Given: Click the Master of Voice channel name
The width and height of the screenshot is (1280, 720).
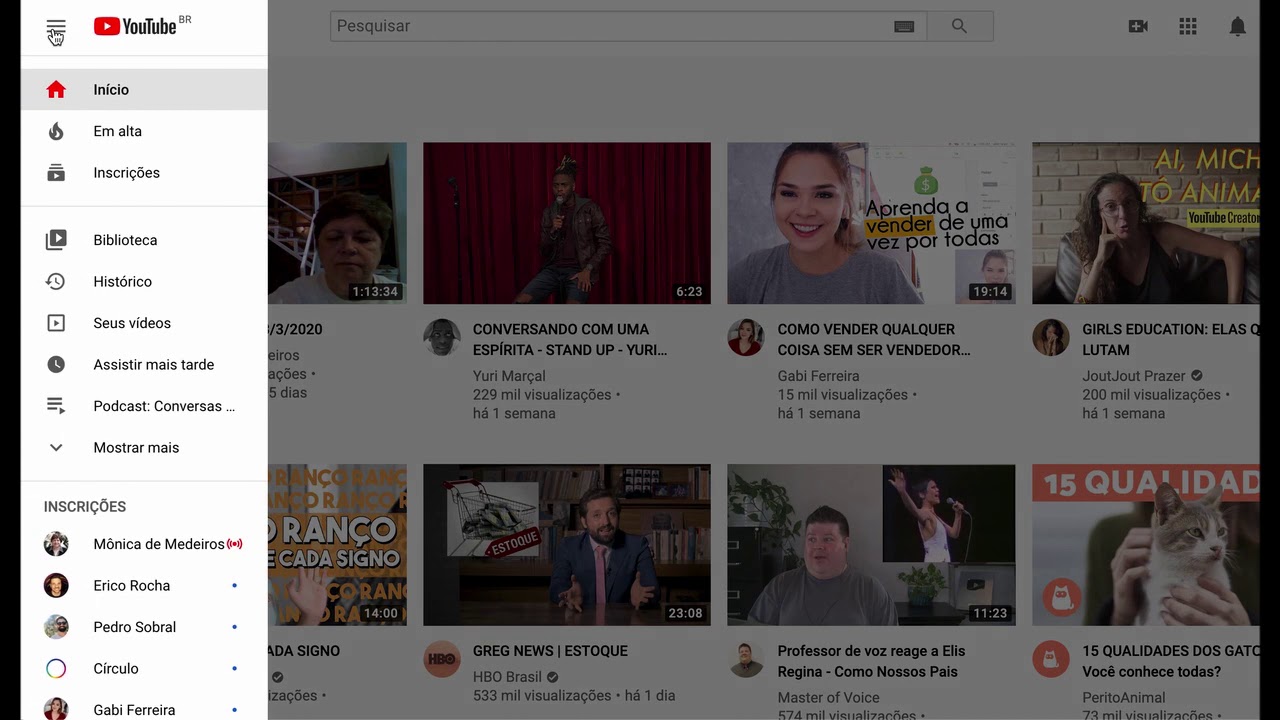Looking at the screenshot, I should (x=829, y=698).
